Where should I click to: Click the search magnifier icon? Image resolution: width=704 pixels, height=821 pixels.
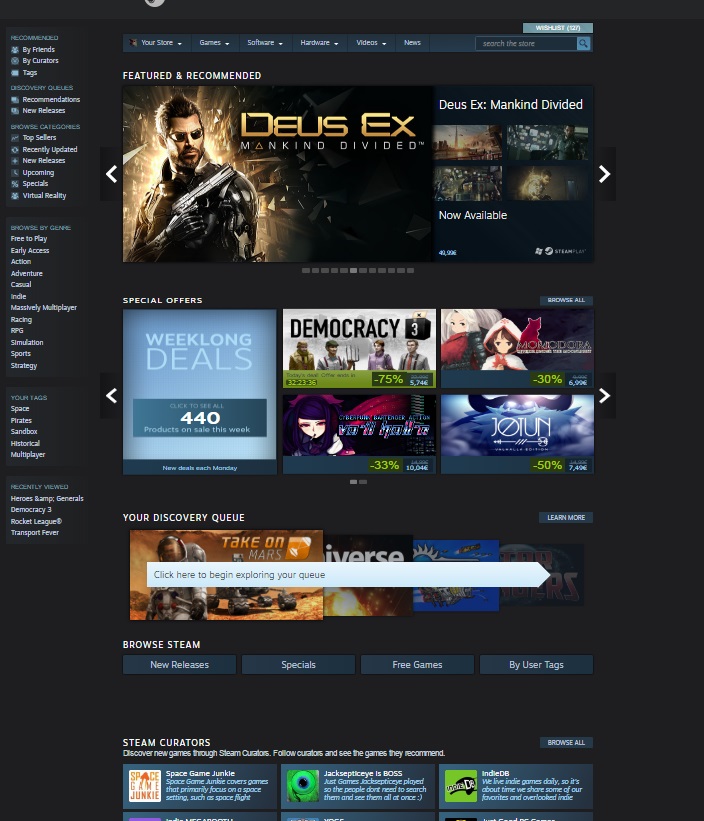(583, 43)
